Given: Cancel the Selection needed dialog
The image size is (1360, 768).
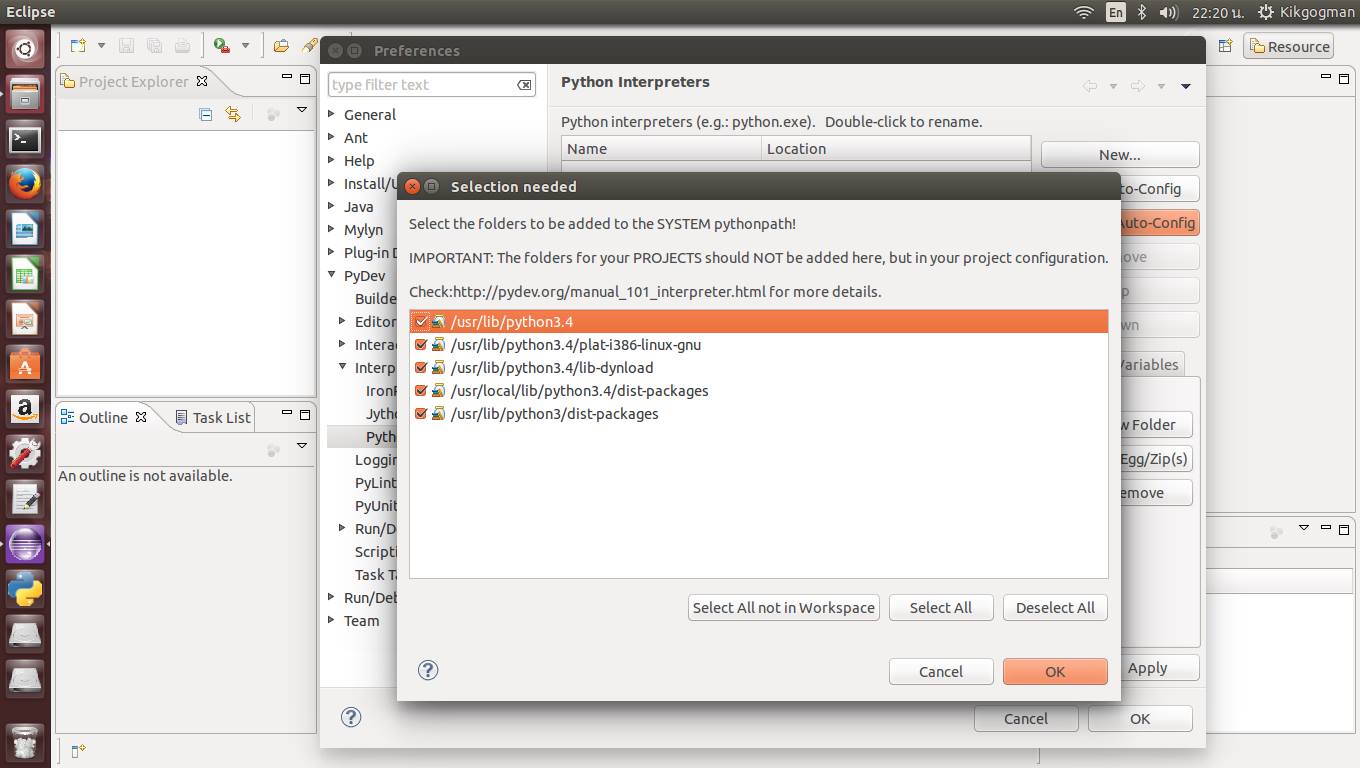Looking at the screenshot, I should (941, 671).
